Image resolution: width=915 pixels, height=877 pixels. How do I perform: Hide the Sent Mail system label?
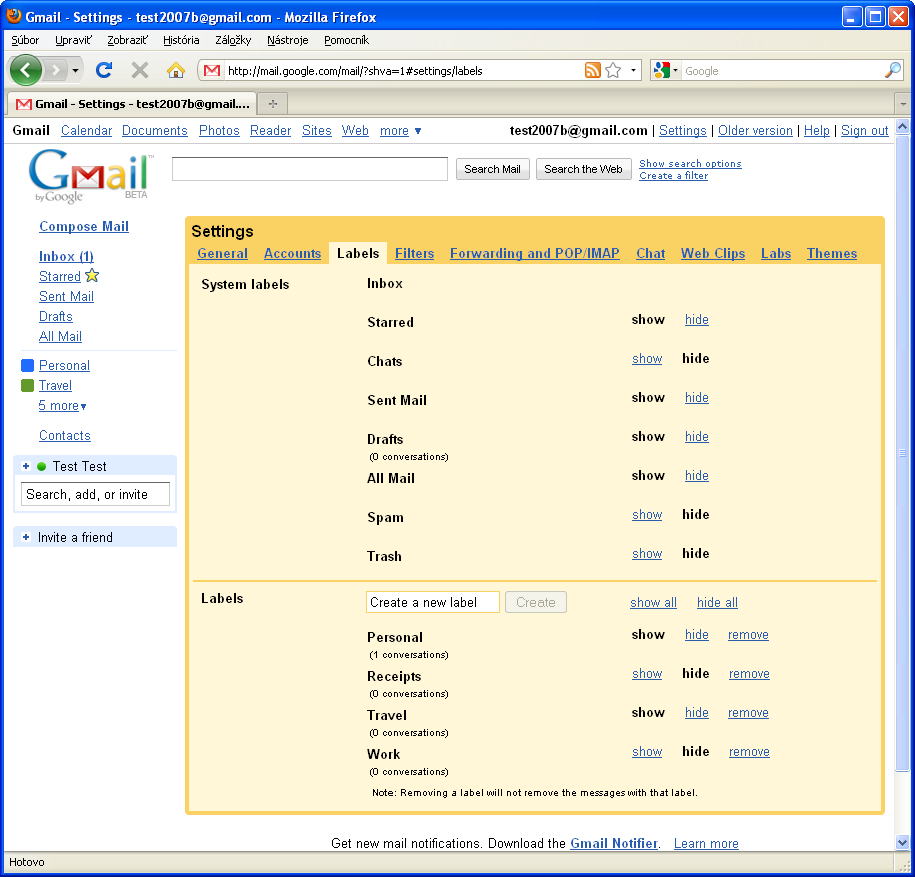pyautogui.click(x=697, y=398)
